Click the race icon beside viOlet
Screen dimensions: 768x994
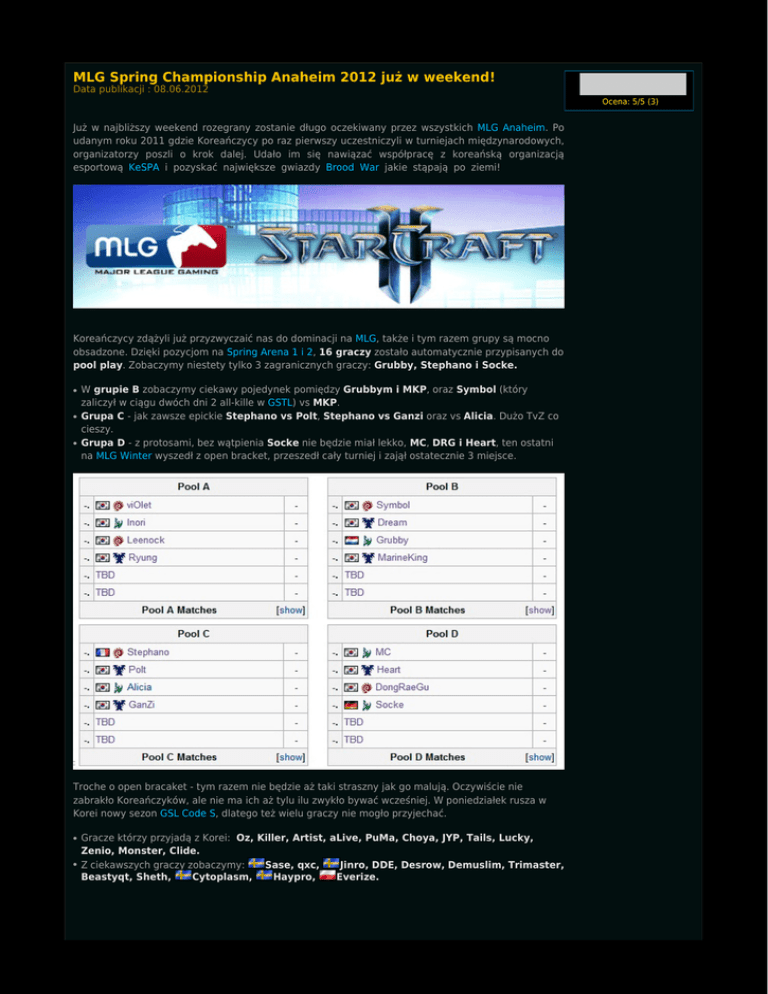[118, 505]
